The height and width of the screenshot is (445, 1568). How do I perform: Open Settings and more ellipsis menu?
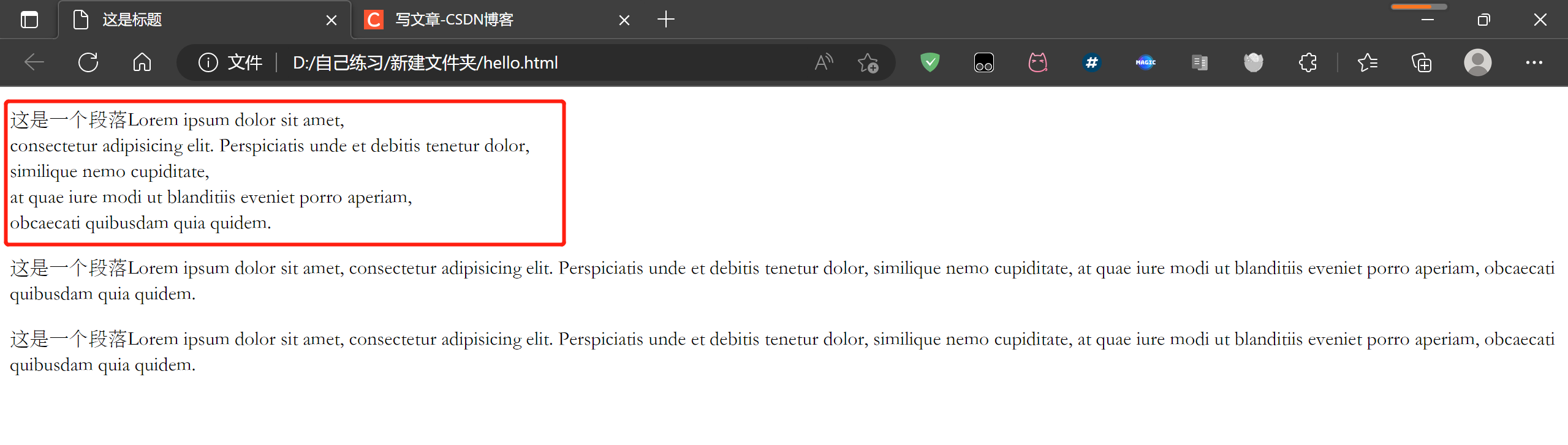pos(1534,62)
